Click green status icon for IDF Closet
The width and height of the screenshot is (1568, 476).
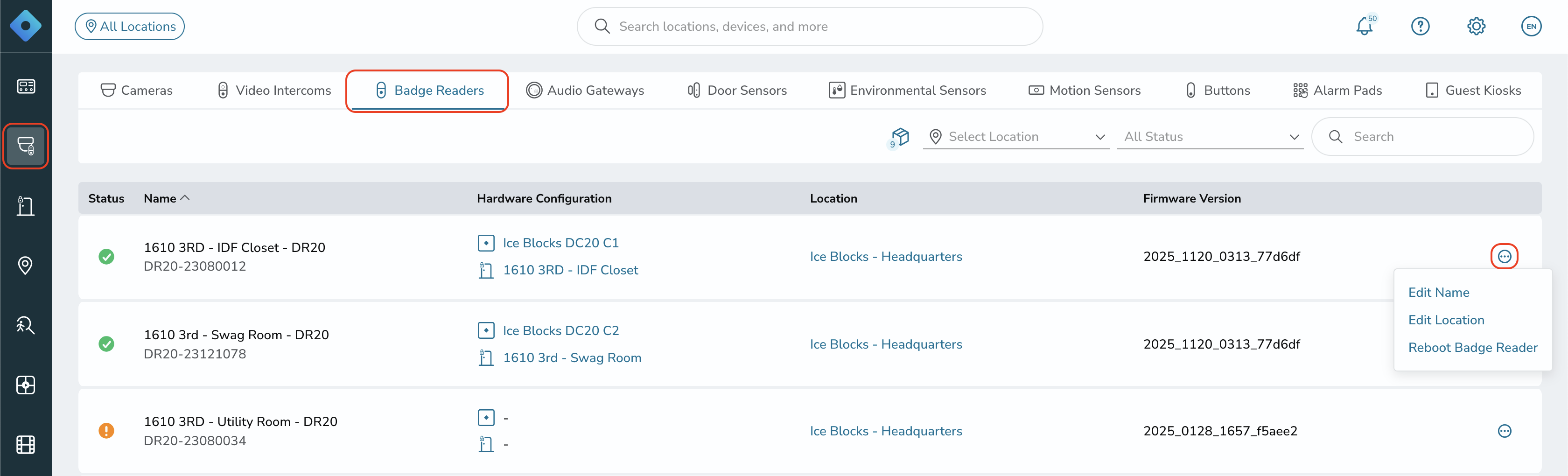click(x=106, y=257)
